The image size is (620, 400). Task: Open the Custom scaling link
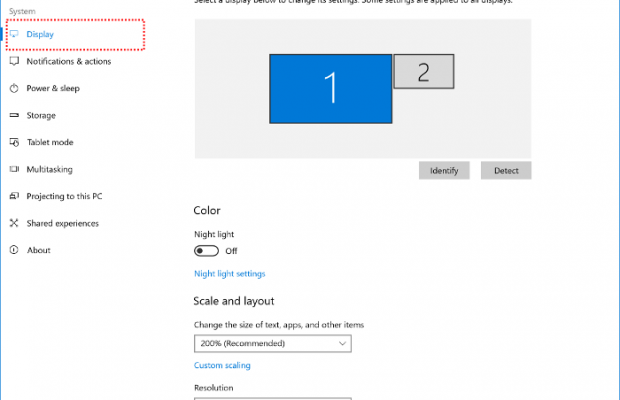click(x=222, y=365)
